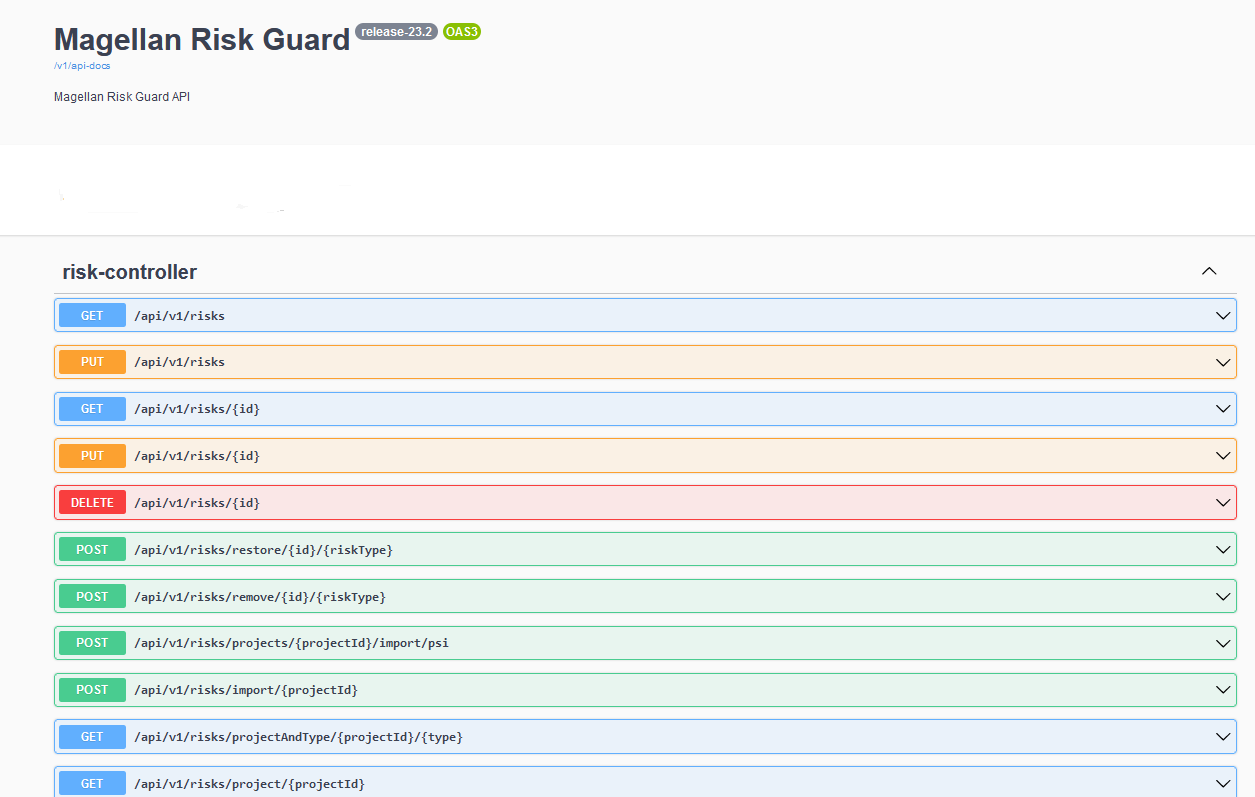Click the POST badge for the restore endpoint
This screenshot has height=797, width=1255.
pyautogui.click(x=92, y=550)
